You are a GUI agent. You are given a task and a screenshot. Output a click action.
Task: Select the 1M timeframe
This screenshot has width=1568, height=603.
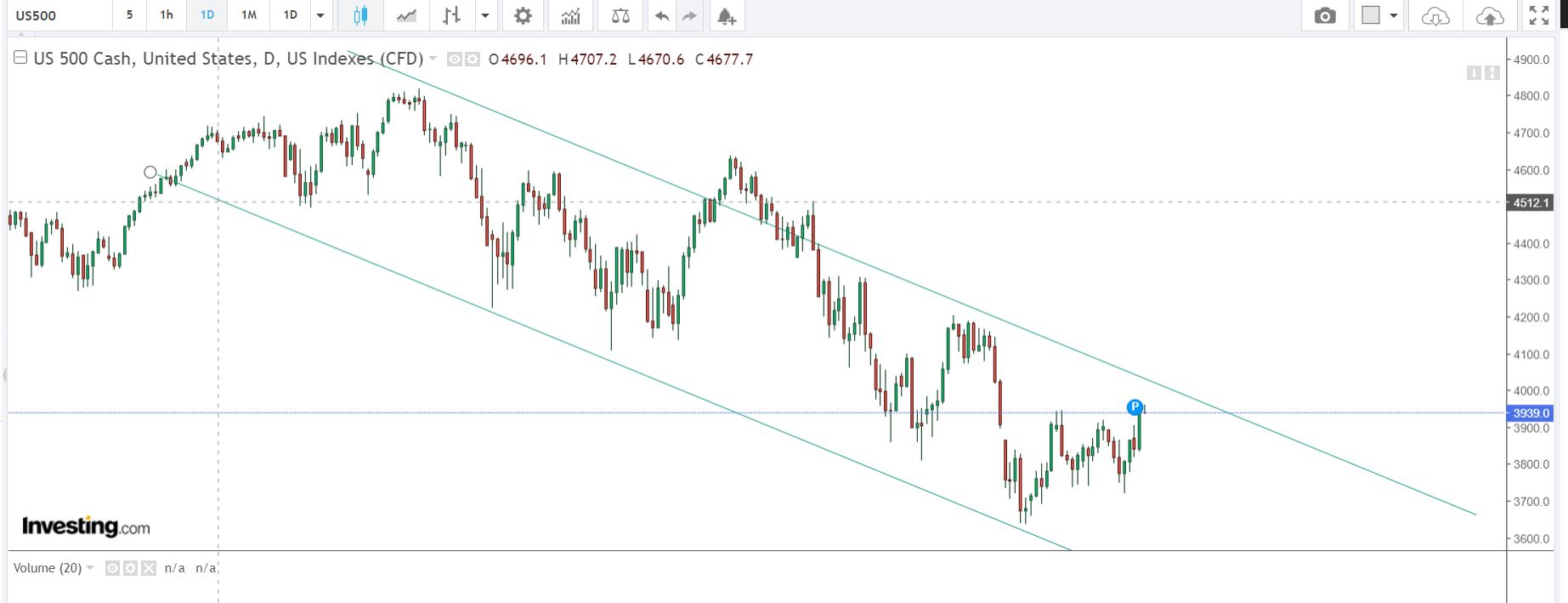click(x=249, y=14)
